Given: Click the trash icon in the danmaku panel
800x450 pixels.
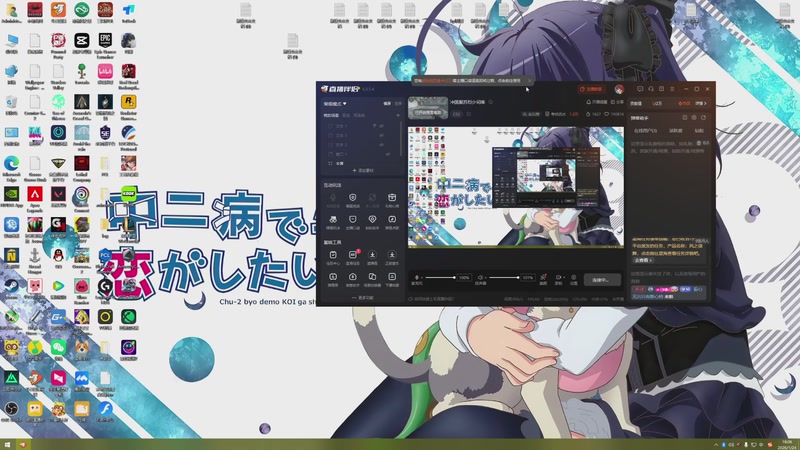Looking at the screenshot, I should pyautogui.click(x=699, y=143).
